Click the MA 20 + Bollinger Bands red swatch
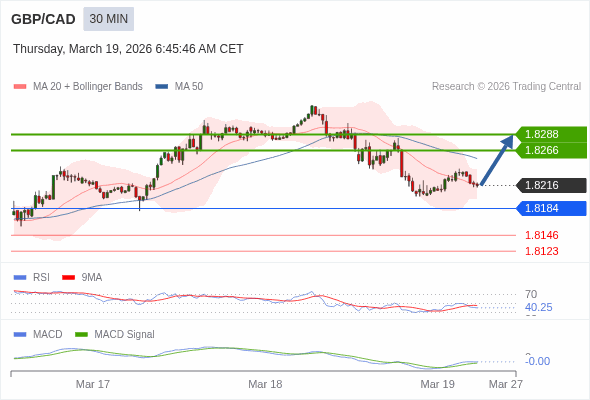This screenshot has width=590, height=400. [20, 87]
